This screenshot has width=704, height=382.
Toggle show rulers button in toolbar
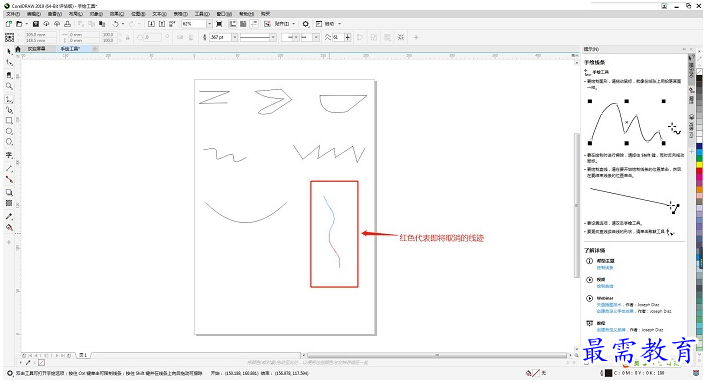coord(233,24)
